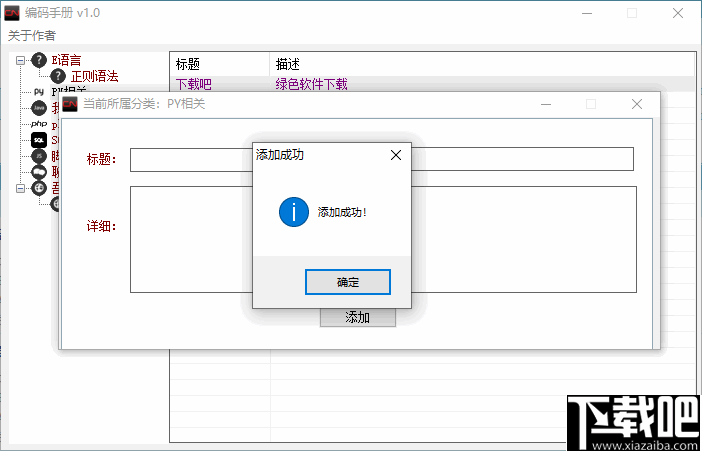Click the 确定 button in the dialog
The image size is (702, 451).
tap(347, 282)
